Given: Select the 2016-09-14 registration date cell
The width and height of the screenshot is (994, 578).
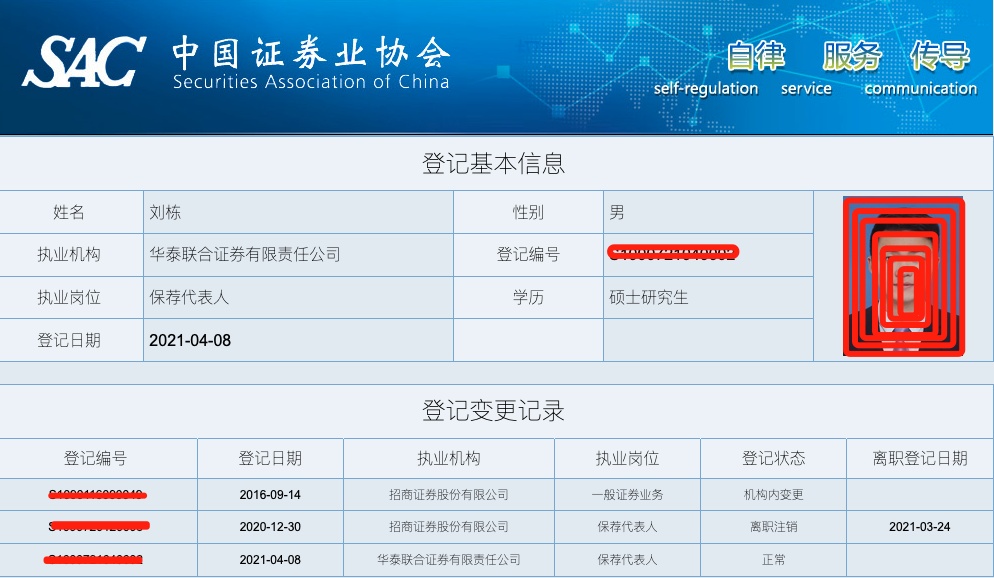Looking at the screenshot, I should click(x=270, y=494).
